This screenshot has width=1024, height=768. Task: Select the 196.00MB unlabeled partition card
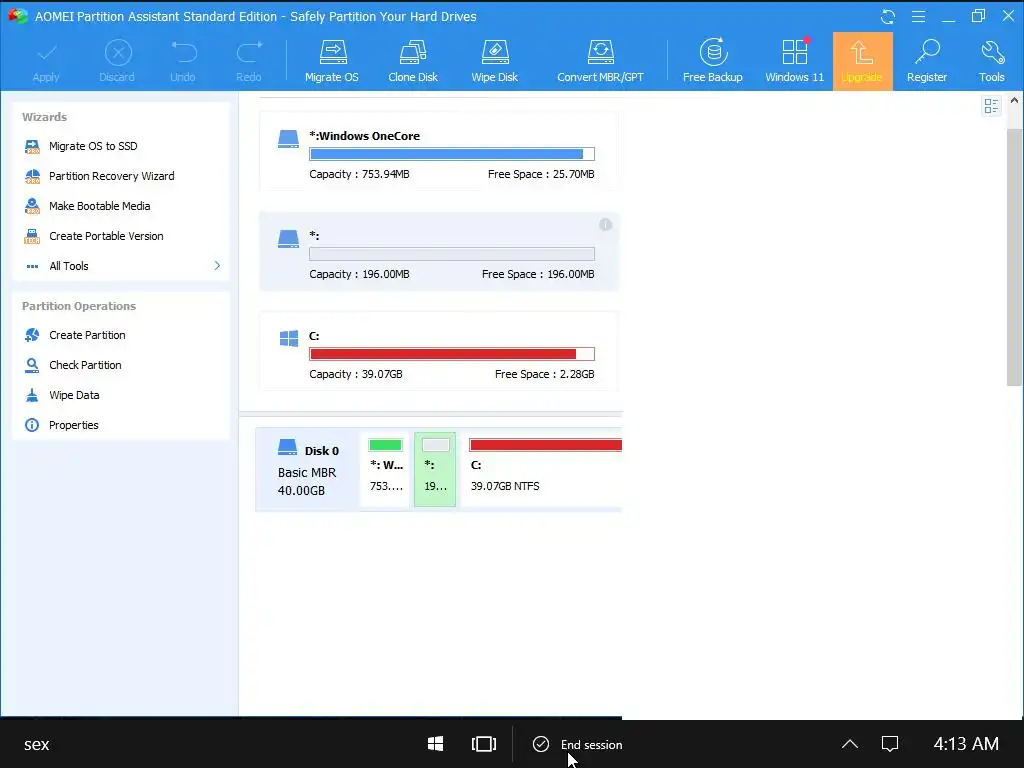coord(439,251)
